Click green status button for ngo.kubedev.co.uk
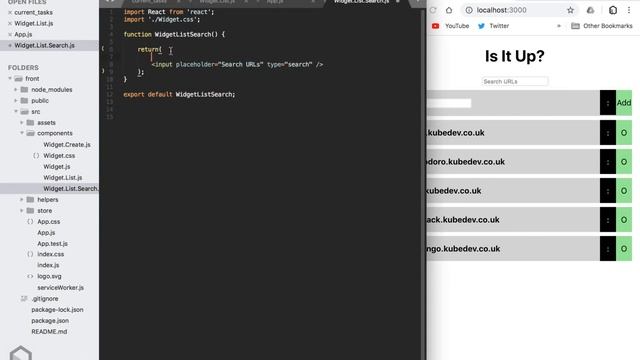The width and height of the screenshot is (640, 360). point(624,249)
